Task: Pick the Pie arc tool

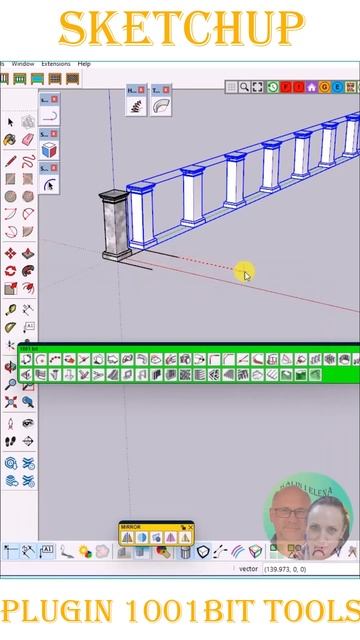Action: click(x=28, y=231)
